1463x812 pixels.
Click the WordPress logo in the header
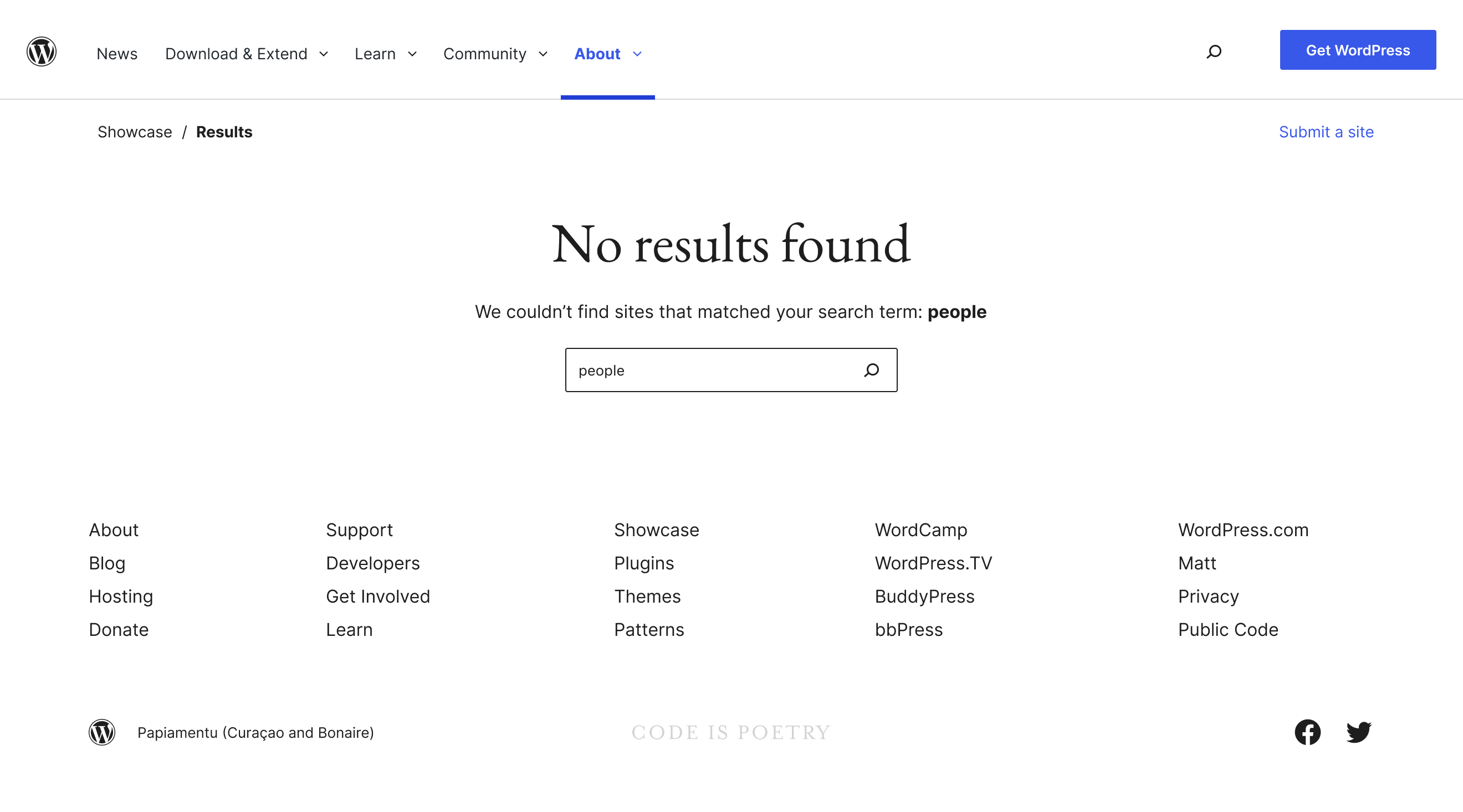[x=41, y=51]
